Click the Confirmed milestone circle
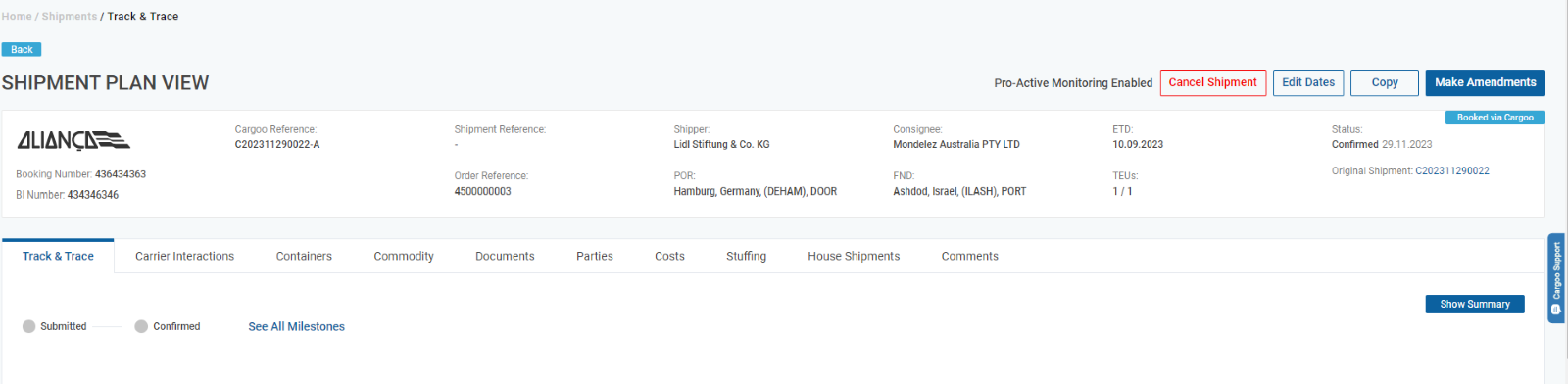 (x=141, y=326)
